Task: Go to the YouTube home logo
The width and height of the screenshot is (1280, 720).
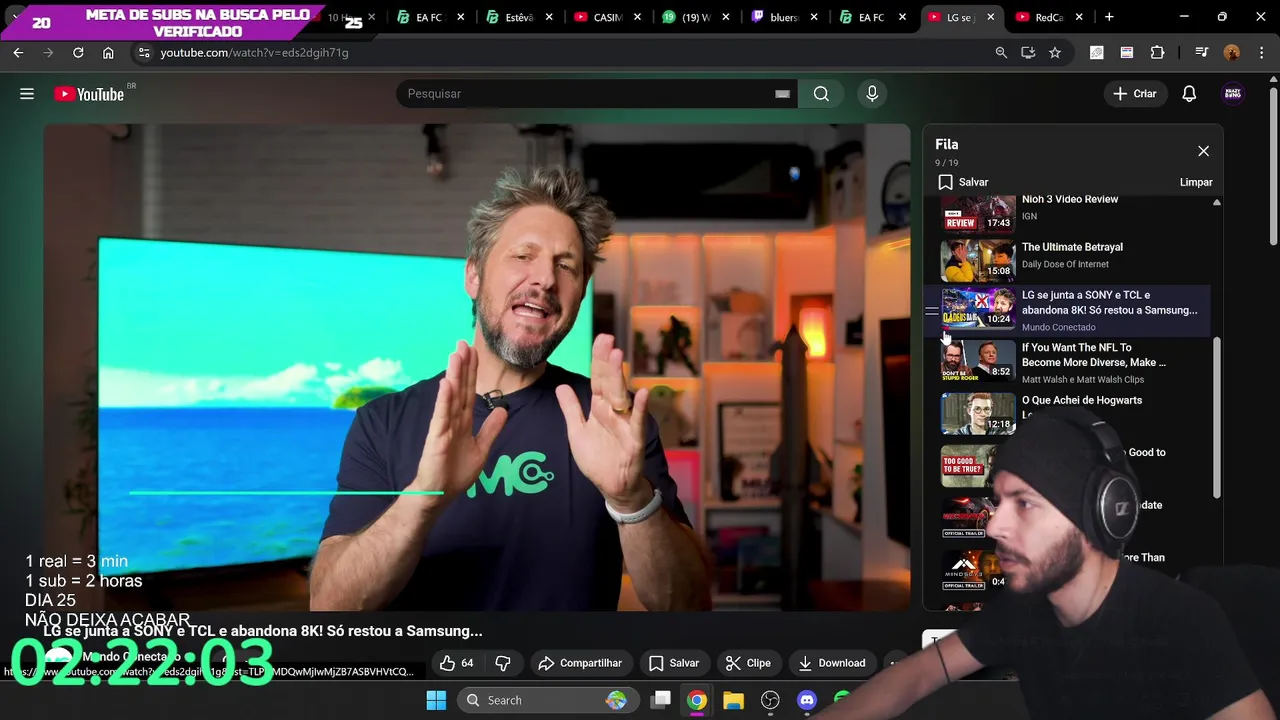Action: (89, 94)
